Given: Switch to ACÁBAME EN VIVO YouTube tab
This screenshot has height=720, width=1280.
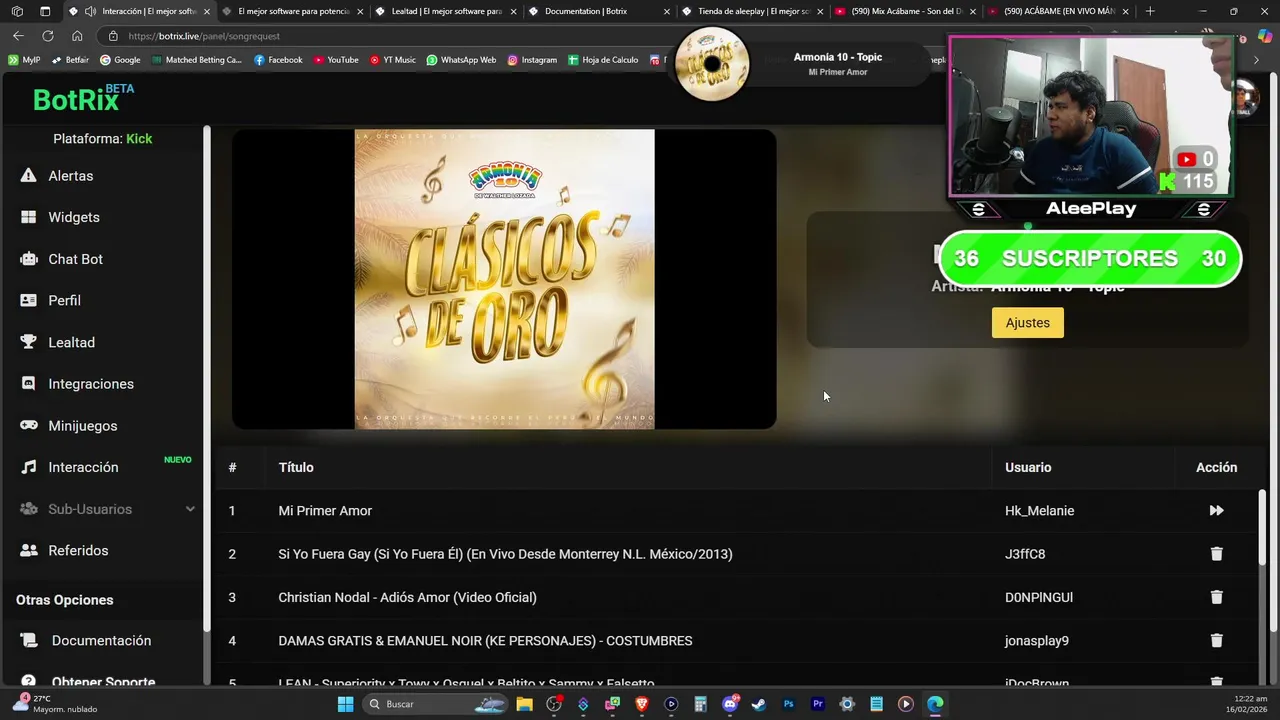Looking at the screenshot, I should point(1059,11).
